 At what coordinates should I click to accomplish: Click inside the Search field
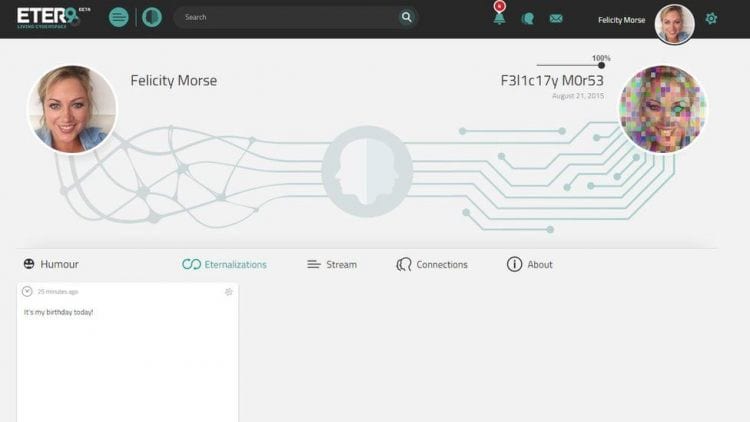coord(287,17)
